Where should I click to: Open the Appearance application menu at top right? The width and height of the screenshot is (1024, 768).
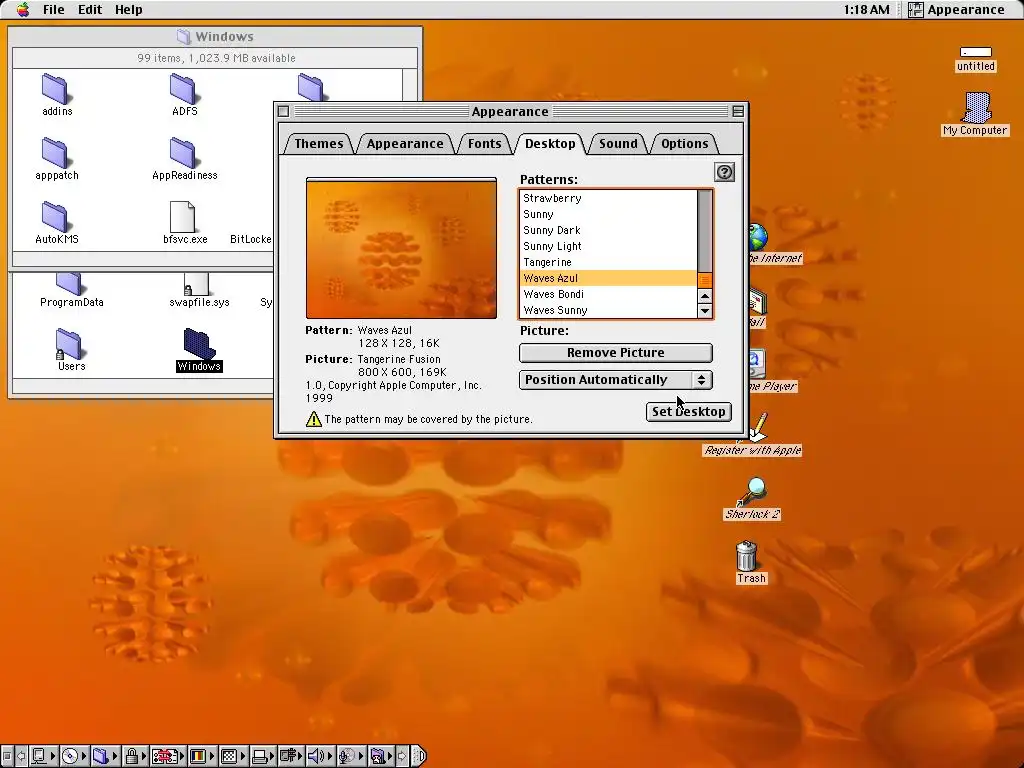click(957, 9)
